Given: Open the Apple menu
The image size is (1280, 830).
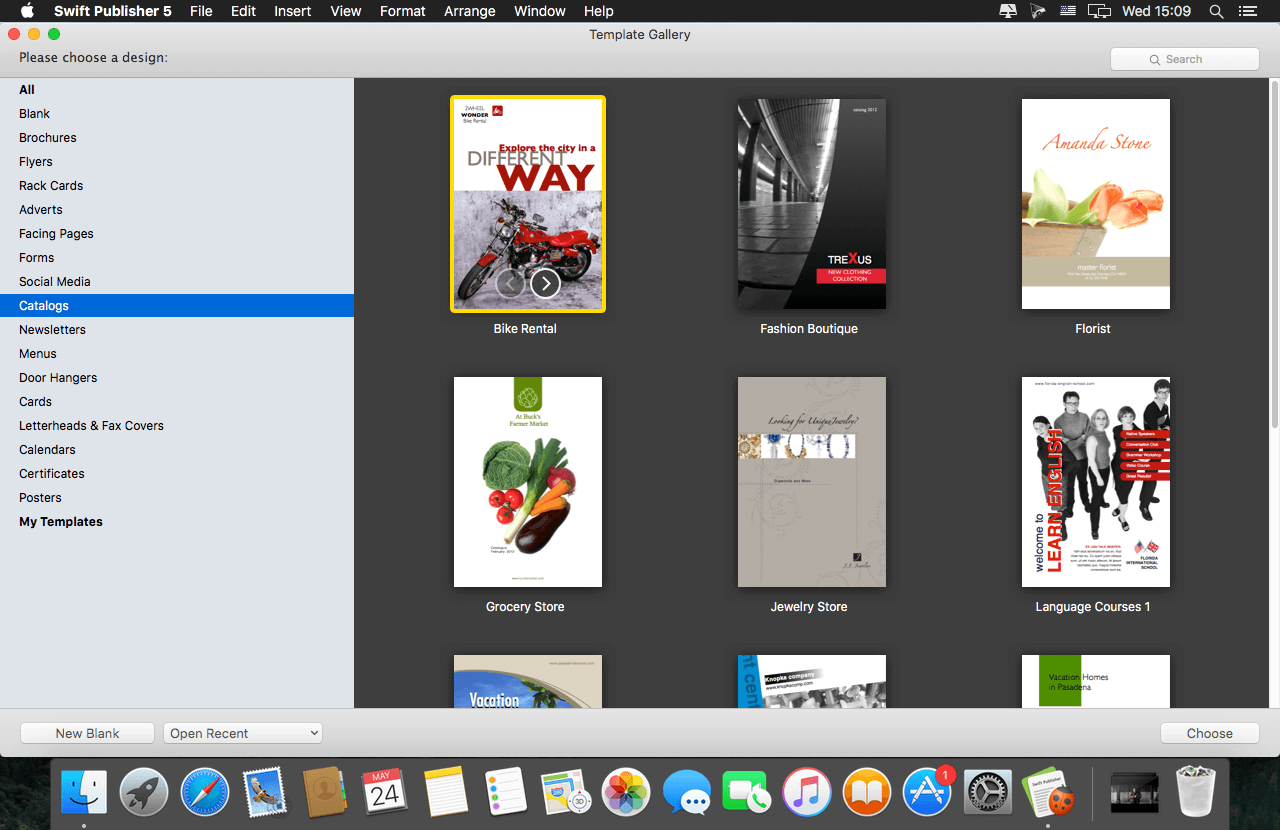Looking at the screenshot, I should click(x=27, y=11).
